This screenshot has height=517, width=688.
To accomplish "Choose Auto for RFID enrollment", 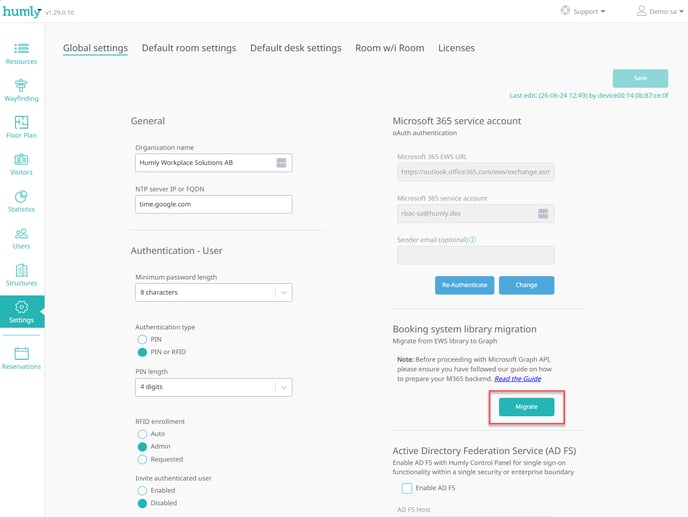I will 142,434.
